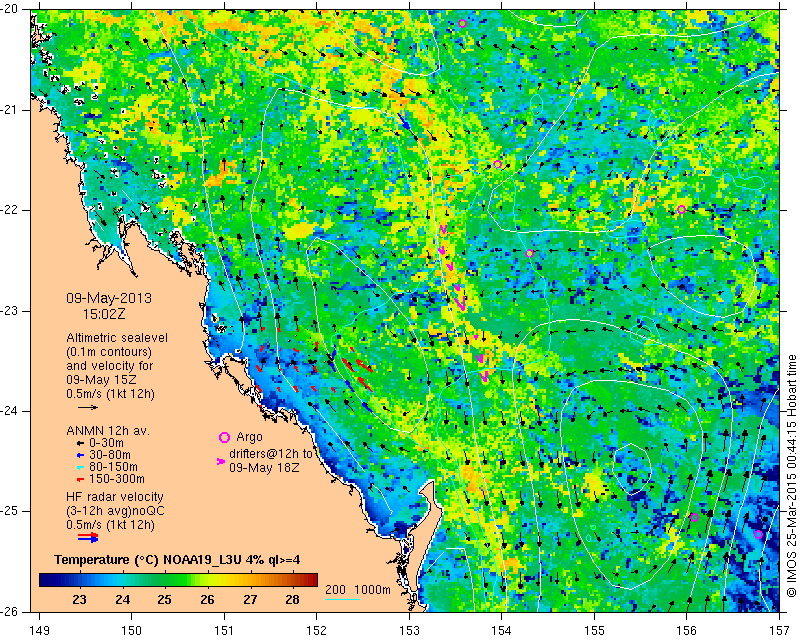Image resolution: width=800 pixels, height=640 pixels.
Task: Click the 'HF radar velocity' text
Action: tap(115, 497)
